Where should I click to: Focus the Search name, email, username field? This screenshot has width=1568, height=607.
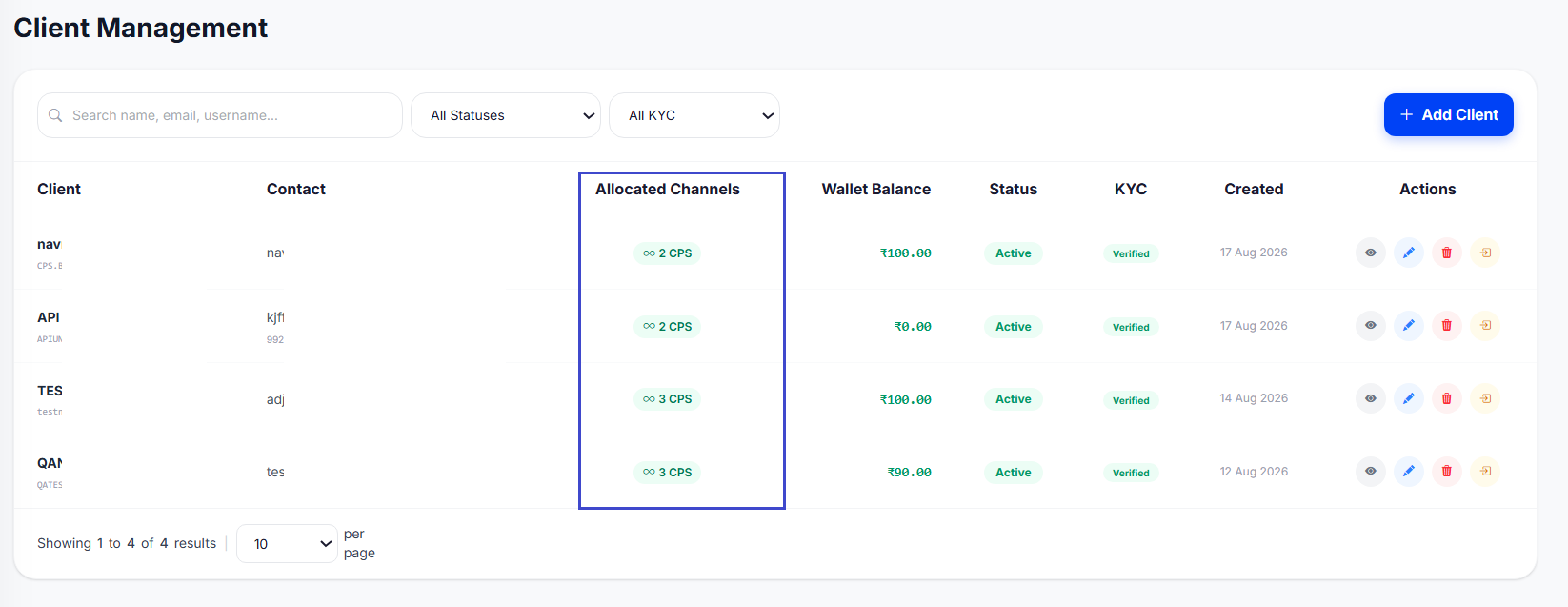220,115
